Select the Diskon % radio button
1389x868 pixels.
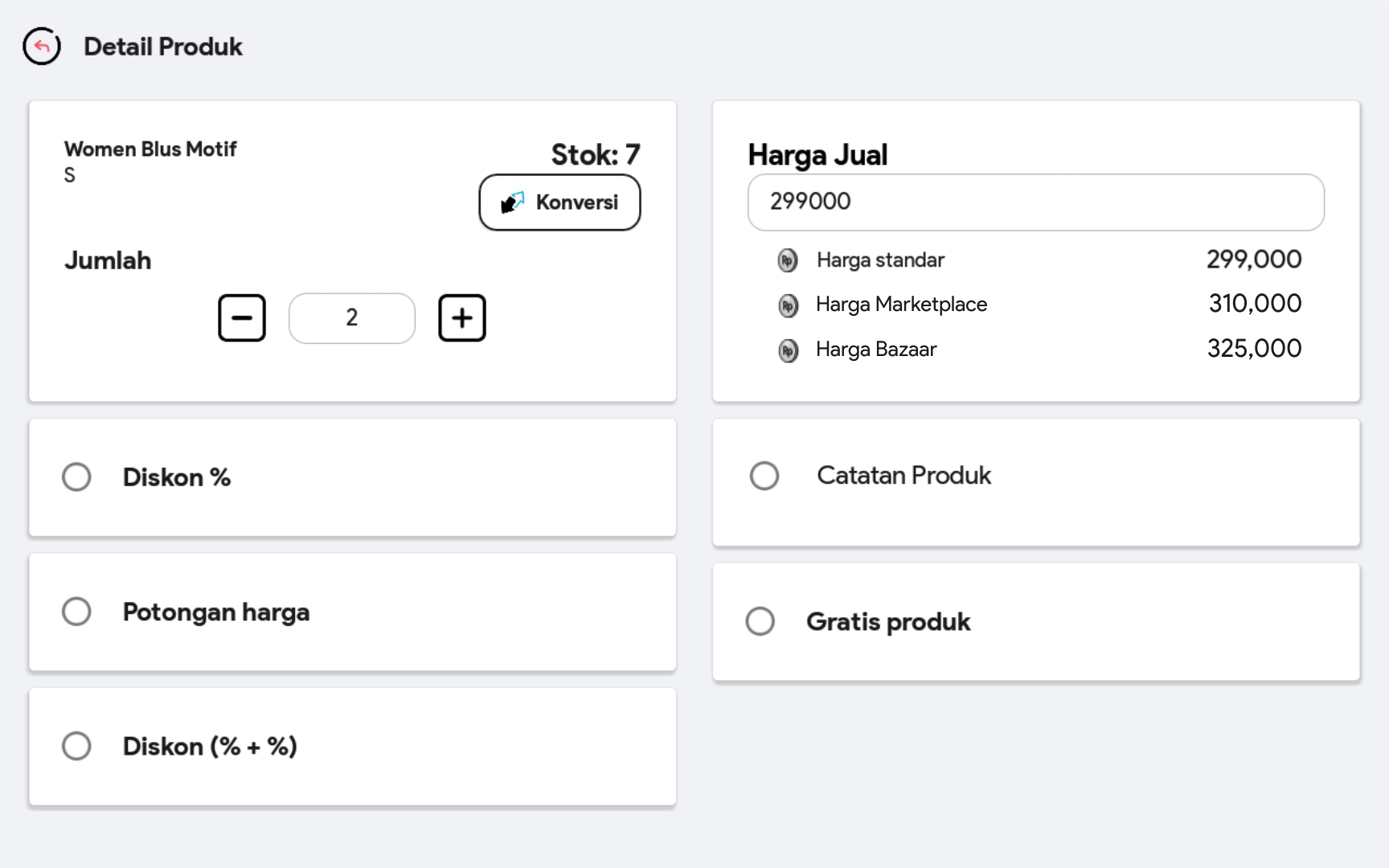pos(76,477)
